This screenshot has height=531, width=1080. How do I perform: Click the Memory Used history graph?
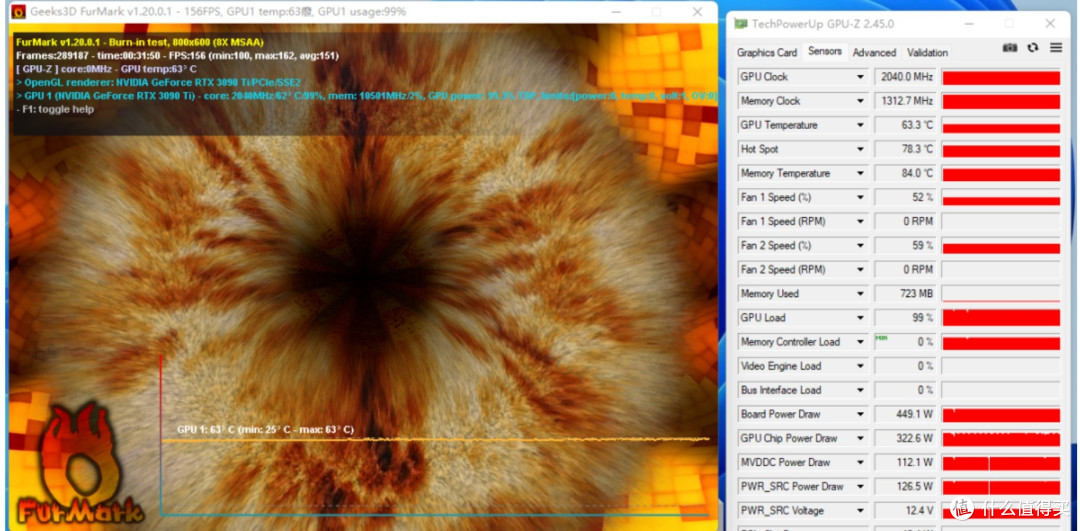[1001, 294]
